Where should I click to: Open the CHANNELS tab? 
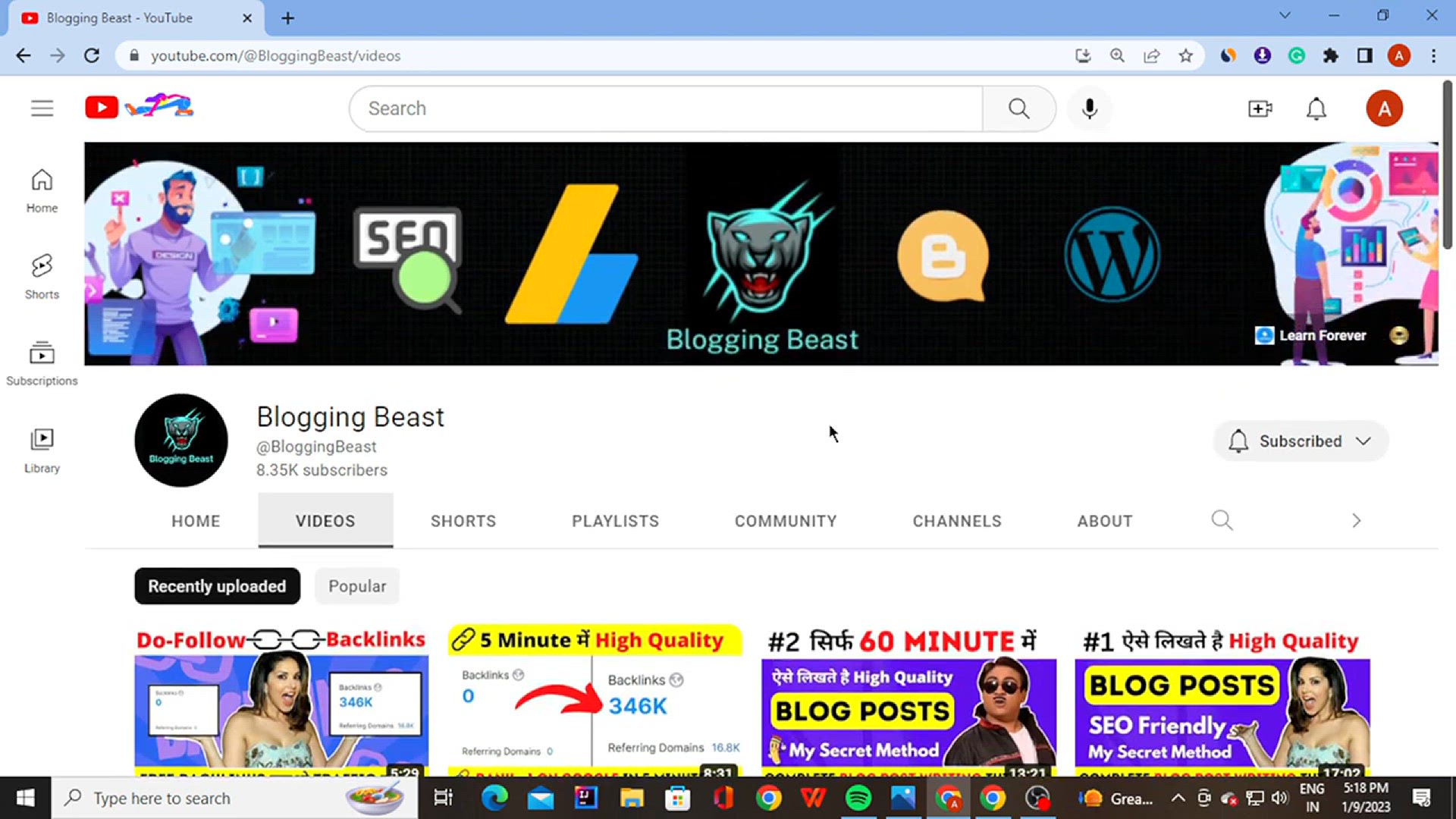957,521
